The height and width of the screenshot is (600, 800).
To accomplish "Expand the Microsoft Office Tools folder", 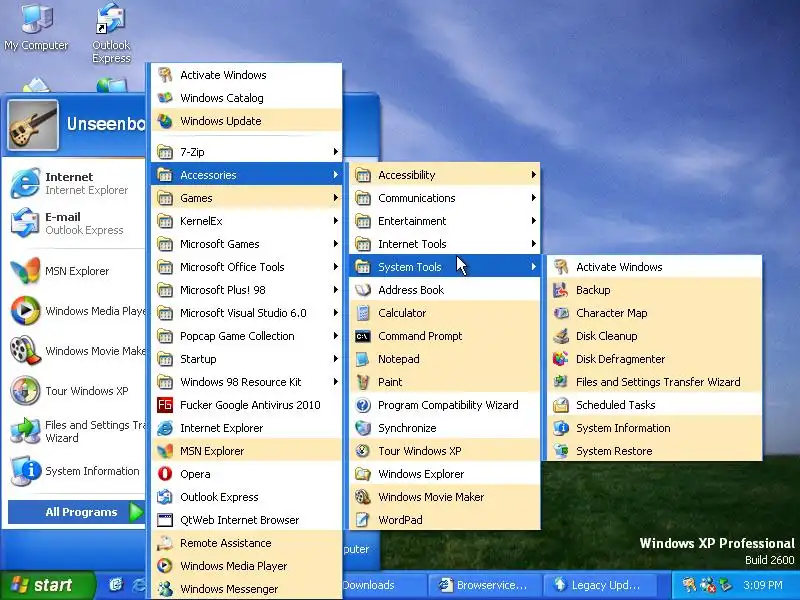I will pyautogui.click(x=246, y=266).
